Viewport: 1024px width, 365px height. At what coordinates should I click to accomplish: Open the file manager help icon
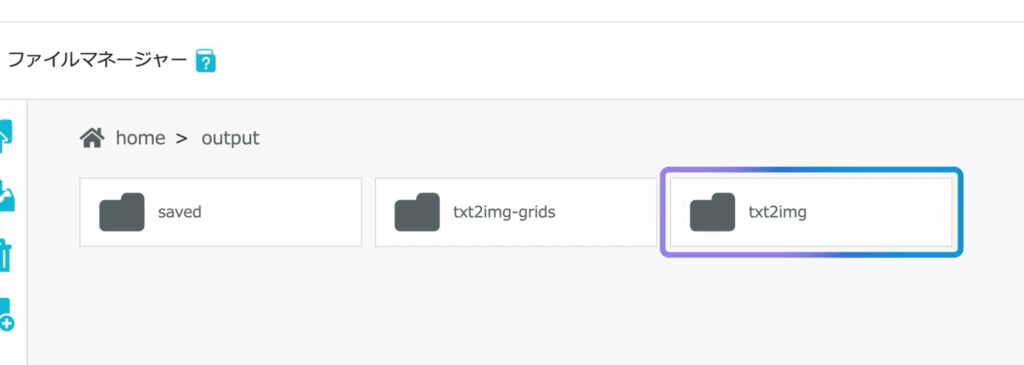coord(206,61)
